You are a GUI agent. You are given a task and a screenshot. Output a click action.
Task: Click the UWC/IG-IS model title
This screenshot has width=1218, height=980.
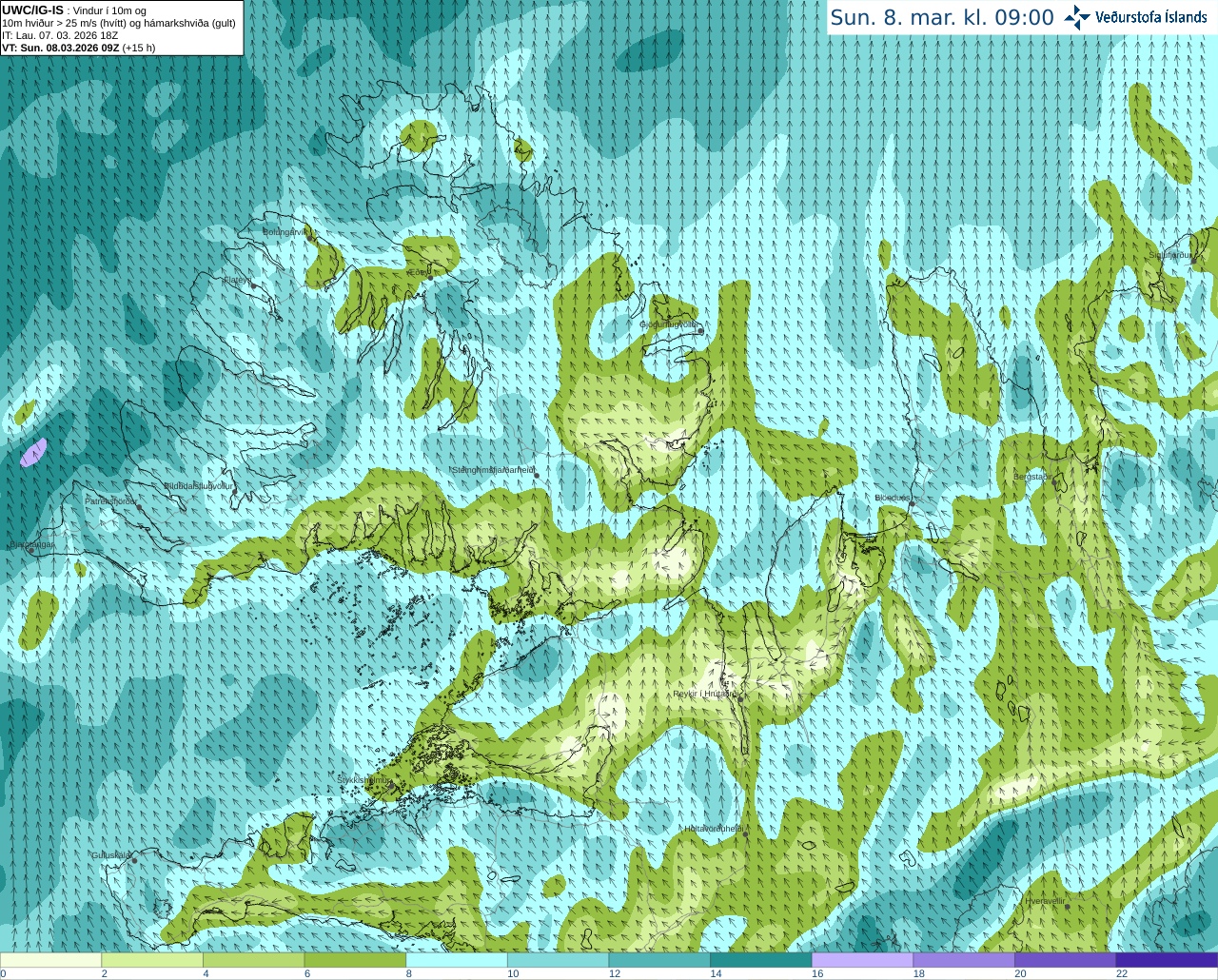pyautogui.click(x=32, y=10)
